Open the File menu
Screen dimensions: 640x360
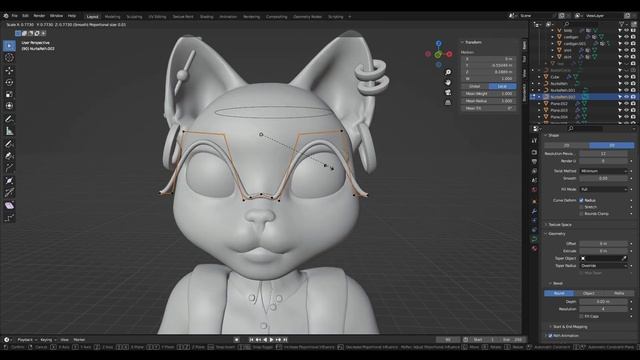(x=15, y=16)
